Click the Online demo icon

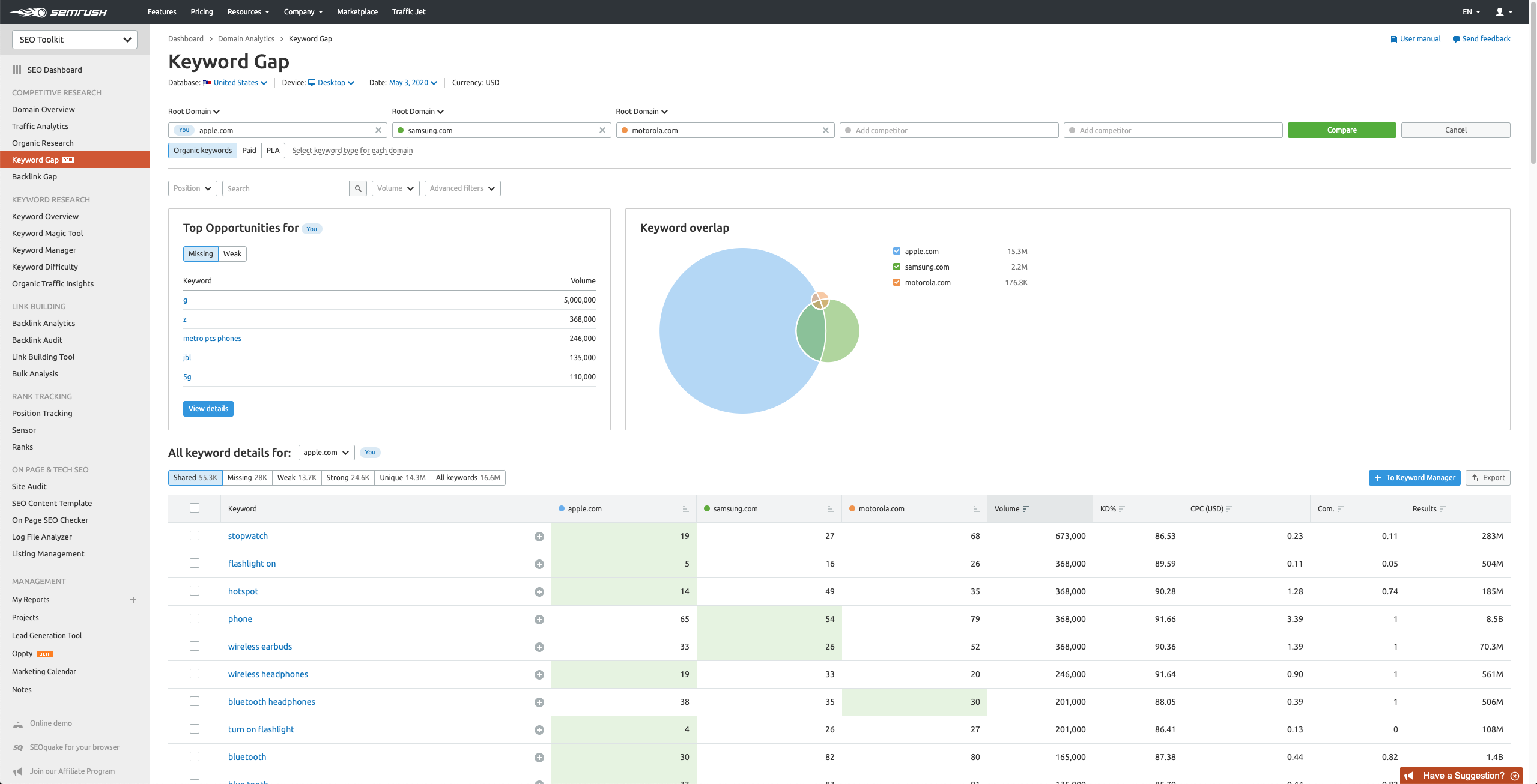click(18, 724)
